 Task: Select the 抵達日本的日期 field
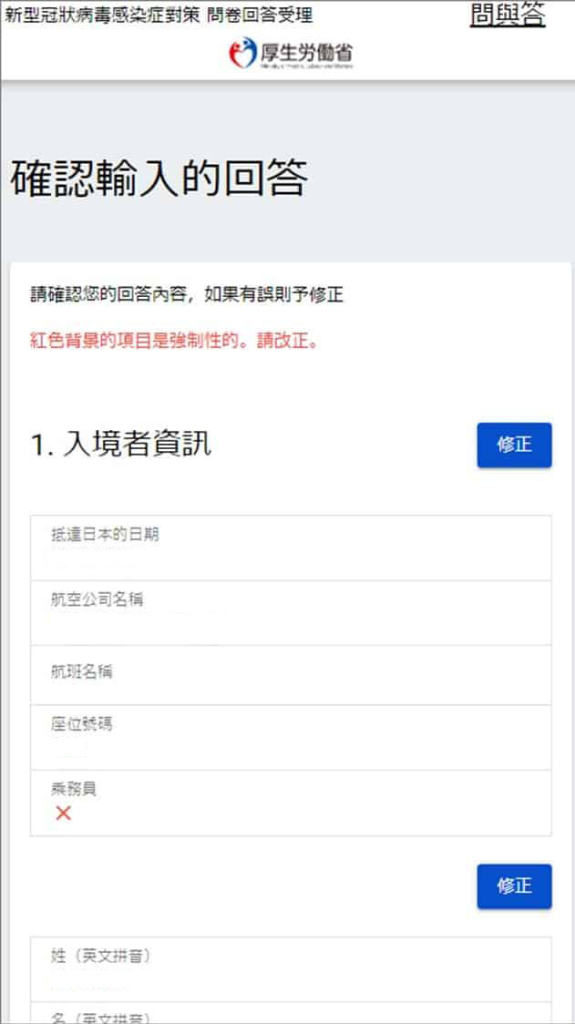pyautogui.click(x=291, y=548)
